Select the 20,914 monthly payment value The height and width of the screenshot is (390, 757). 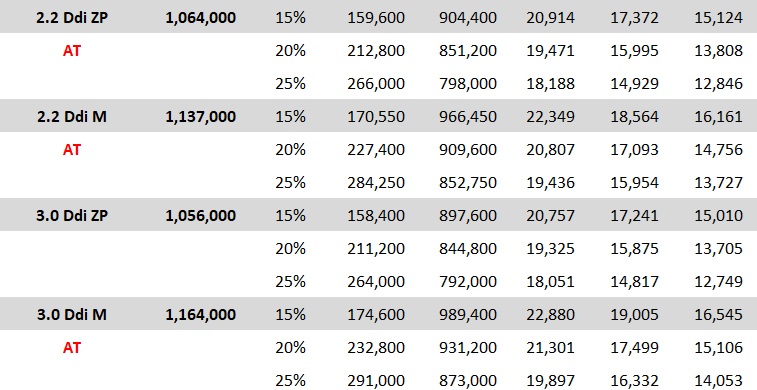coord(550,18)
